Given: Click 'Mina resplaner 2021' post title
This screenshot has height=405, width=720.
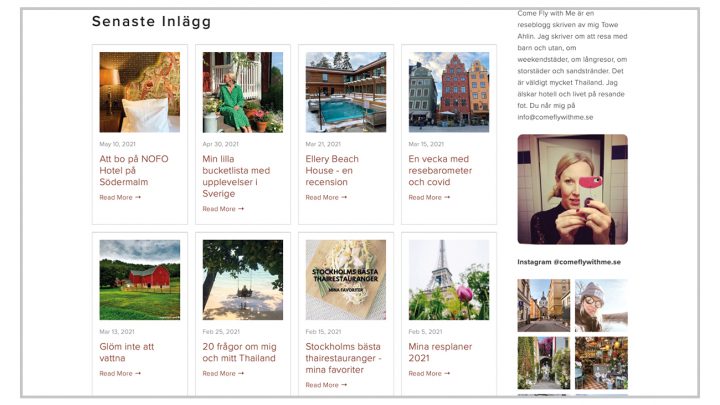Looking at the screenshot, I should 440,352.
